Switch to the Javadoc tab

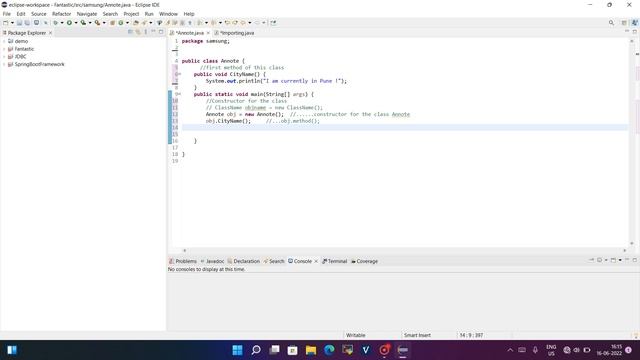(212, 261)
